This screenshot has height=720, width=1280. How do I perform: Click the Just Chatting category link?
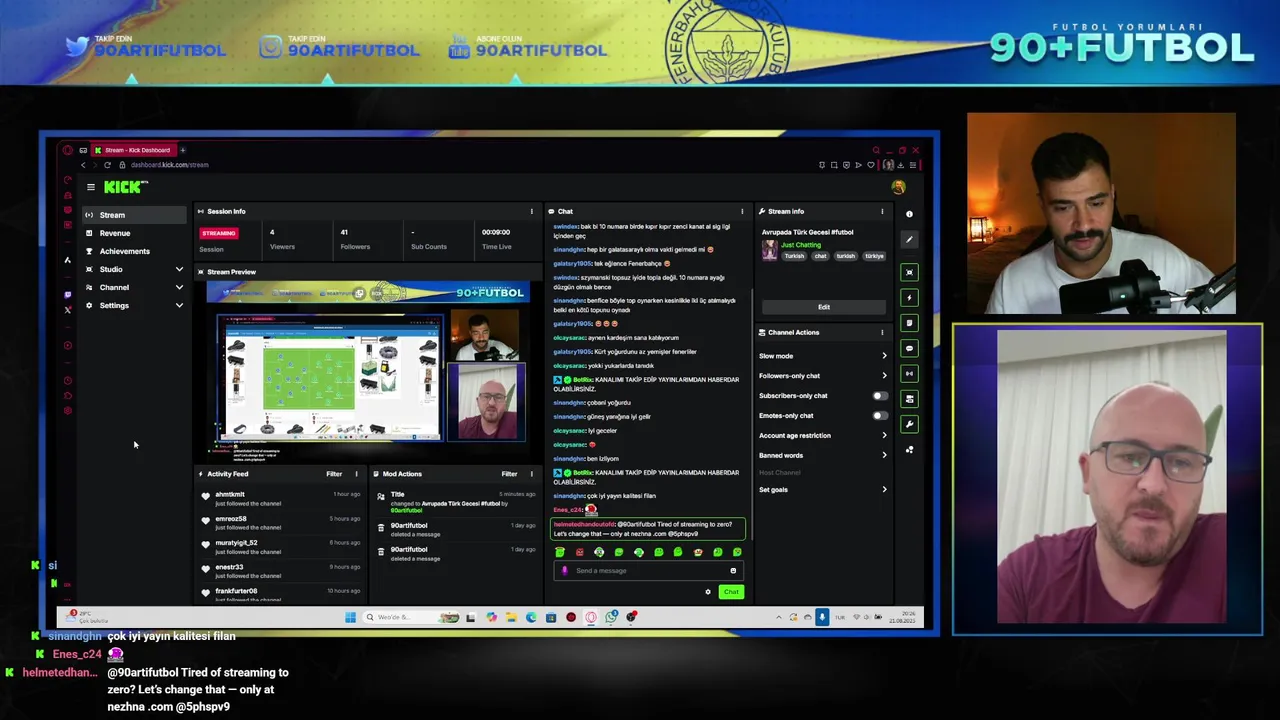pyautogui.click(x=801, y=245)
